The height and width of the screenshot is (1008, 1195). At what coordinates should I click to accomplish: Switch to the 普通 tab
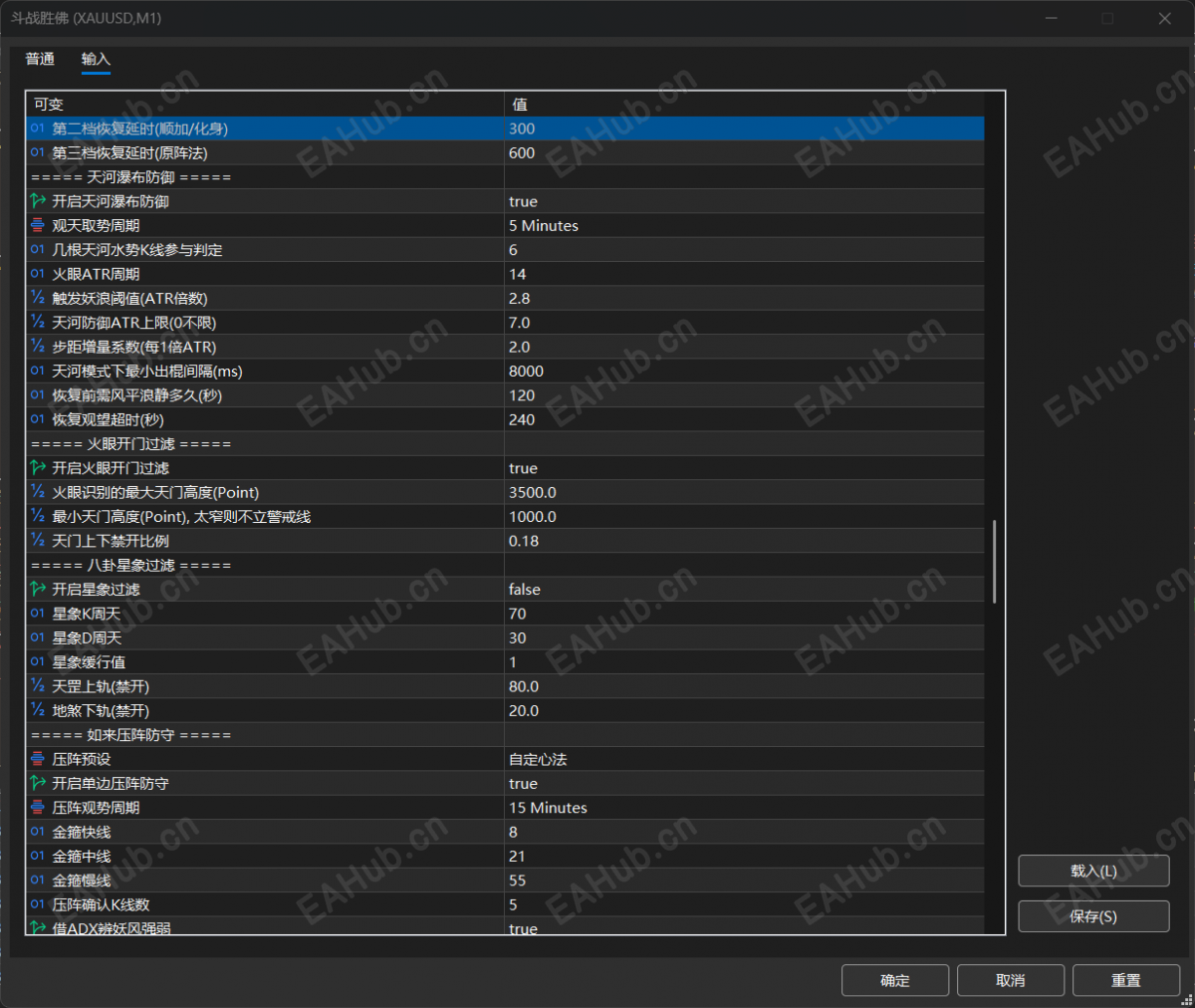point(40,59)
